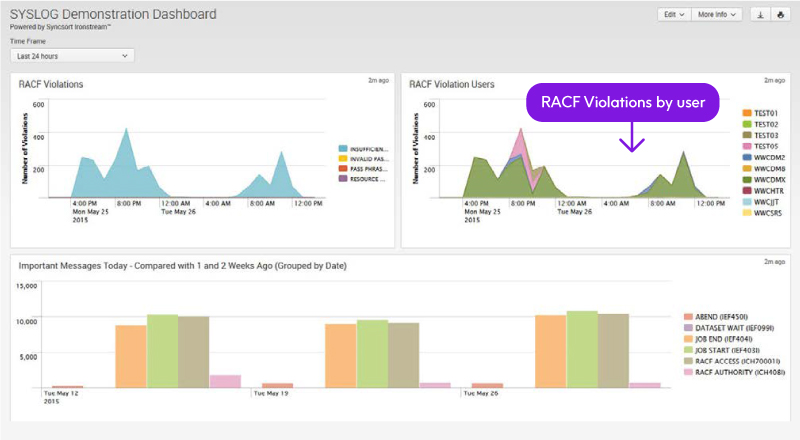Image resolution: width=800 pixels, height=440 pixels.
Task: Click the PASS PHRAS... legend swatch
Action: pos(343,168)
